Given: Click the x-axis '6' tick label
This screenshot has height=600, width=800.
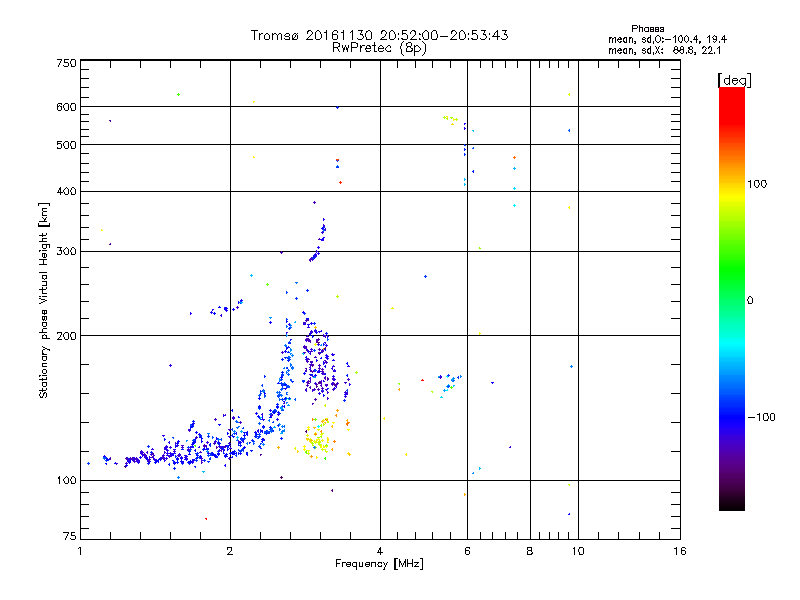Looking at the screenshot, I should pos(467,551).
